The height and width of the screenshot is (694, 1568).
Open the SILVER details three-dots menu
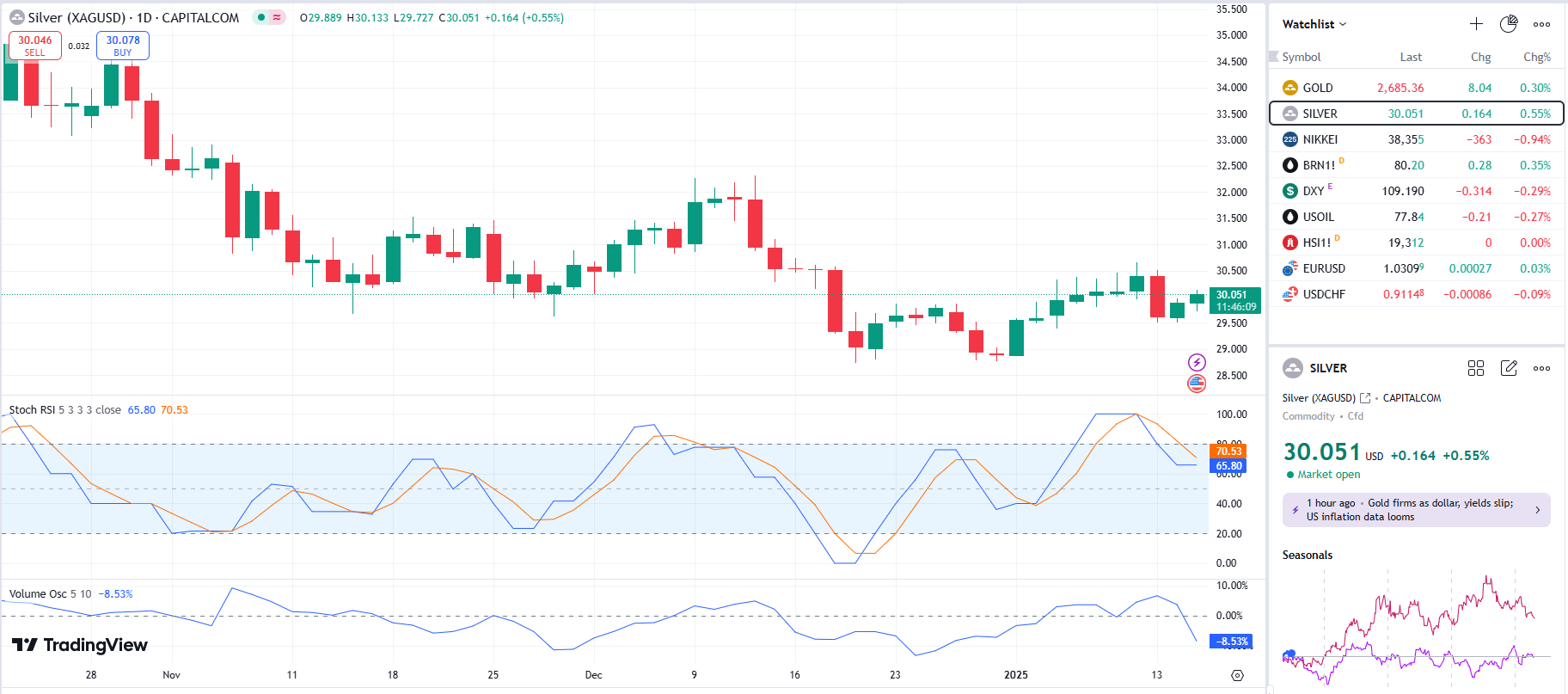click(x=1541, y=368)
